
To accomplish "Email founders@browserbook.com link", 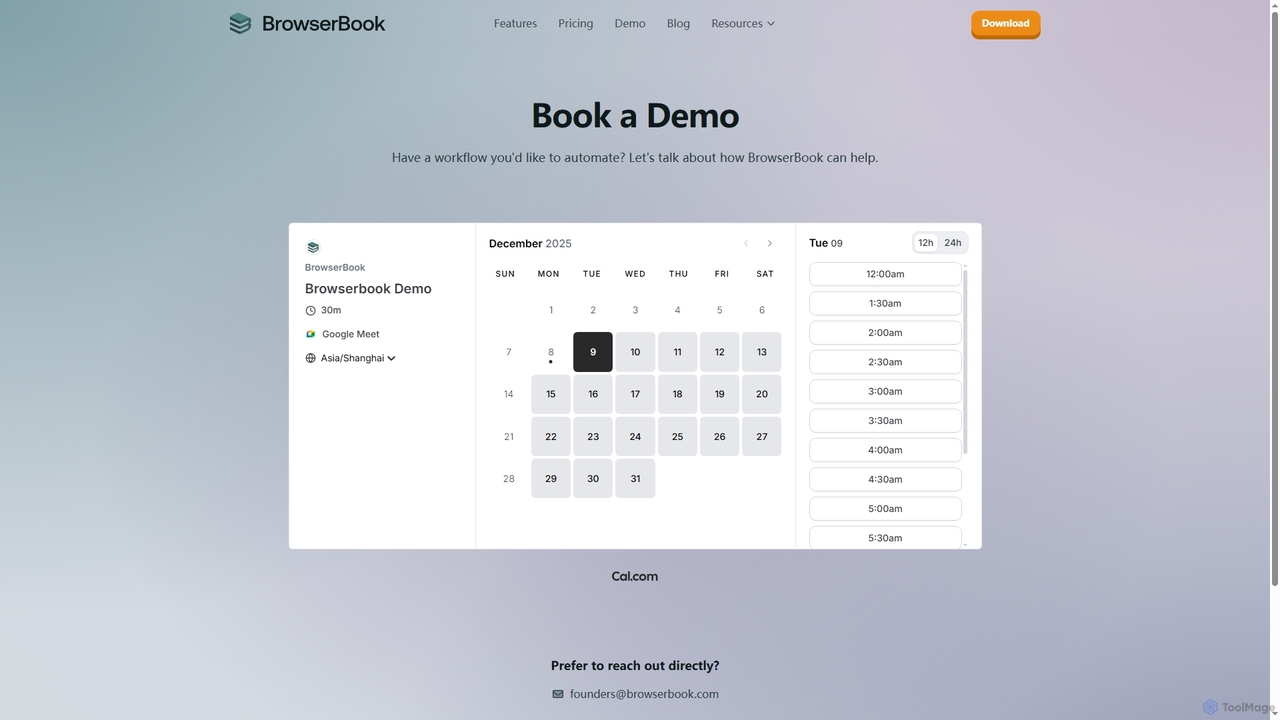I will point(644,694).
